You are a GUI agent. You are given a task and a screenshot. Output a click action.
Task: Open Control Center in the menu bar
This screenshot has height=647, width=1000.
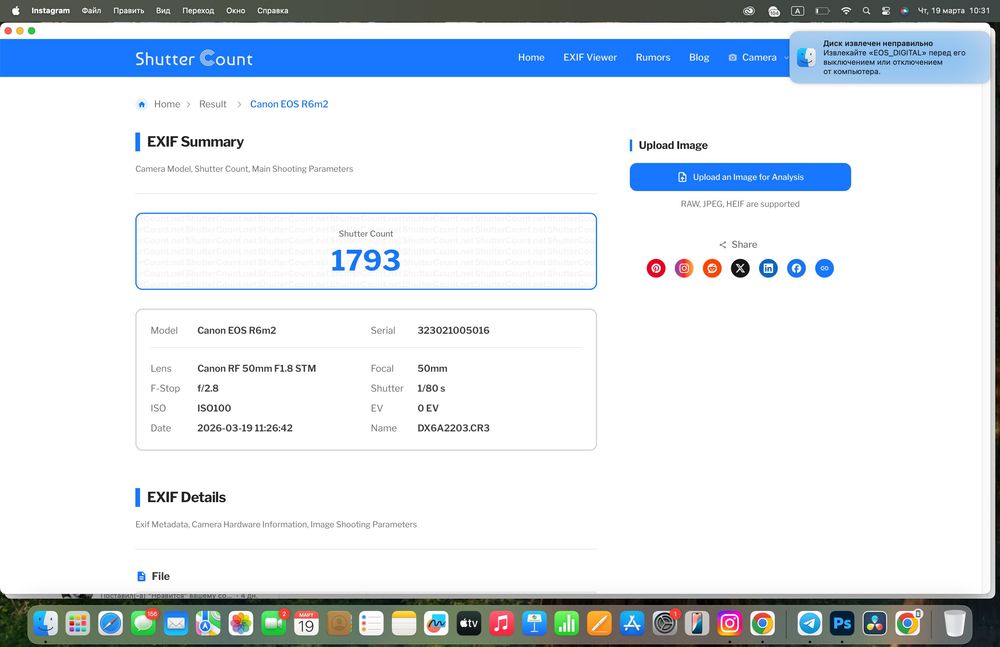pyautogui.click(x=886, y=11)
